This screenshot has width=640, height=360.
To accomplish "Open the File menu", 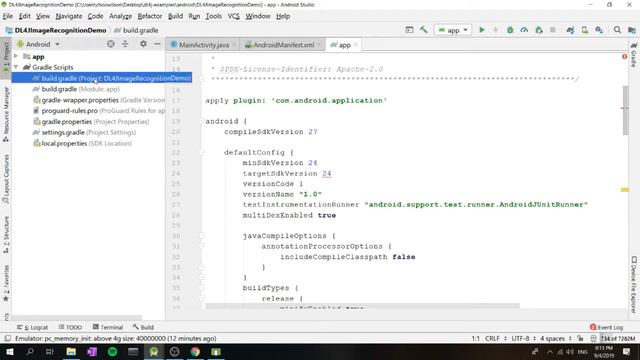I will (8, 16).
